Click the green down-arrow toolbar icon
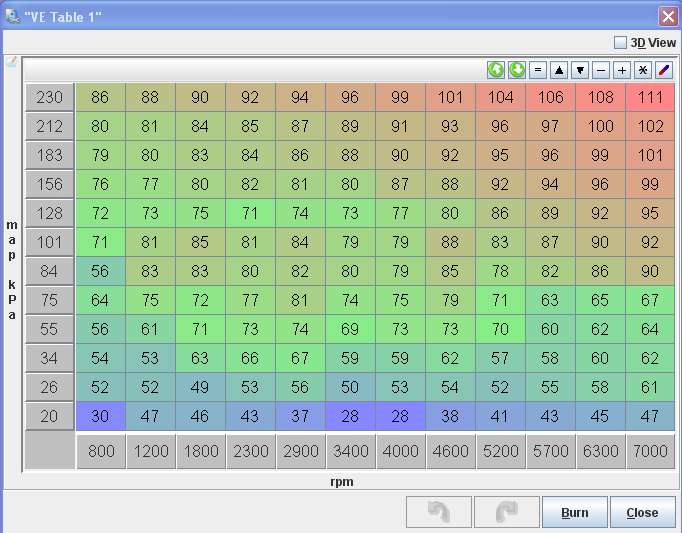Image resolution: width=682 pixels, height=533 pixels. (517, 70)
